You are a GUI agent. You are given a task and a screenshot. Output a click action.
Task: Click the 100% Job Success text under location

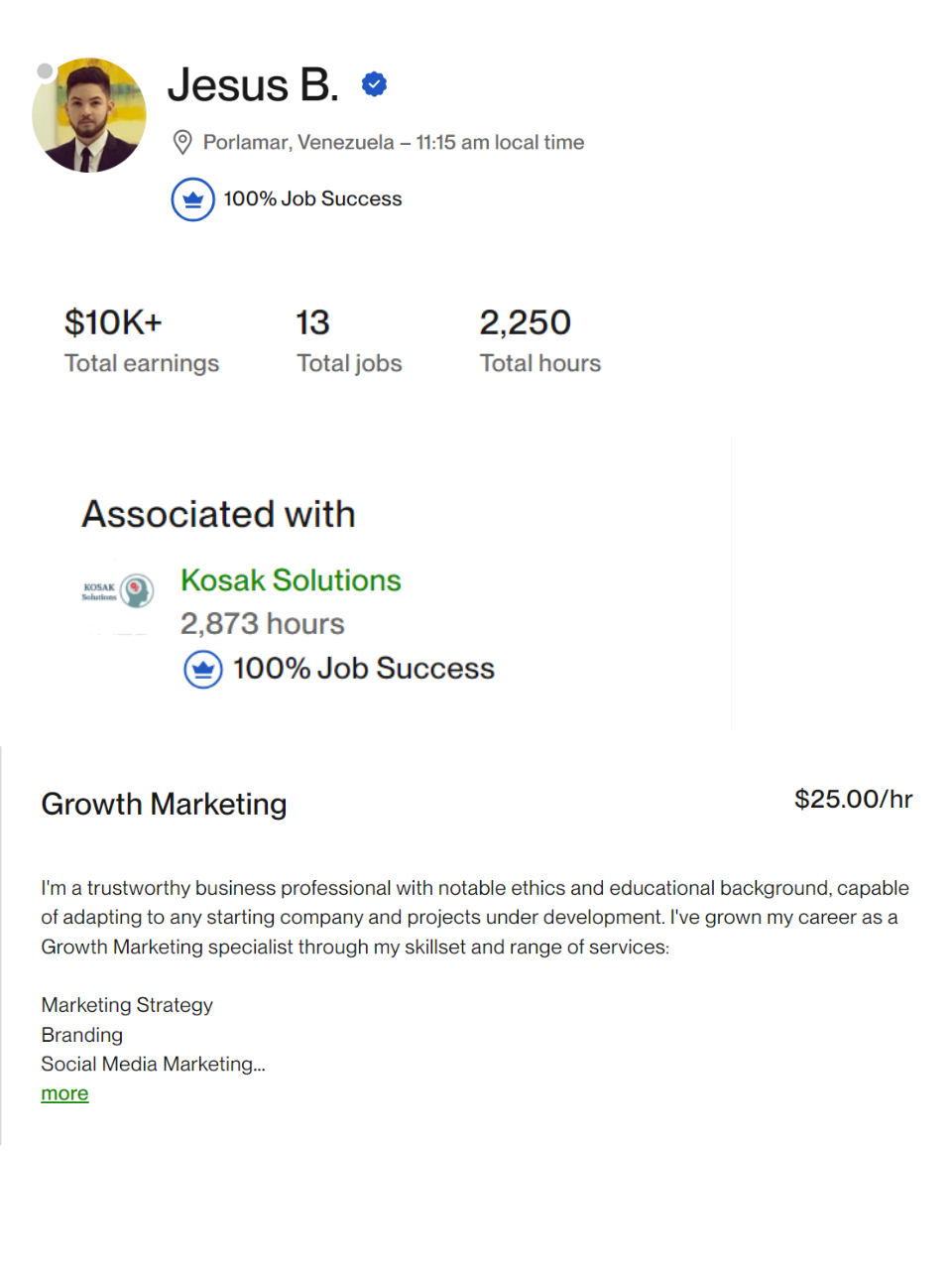(x=312, y=199)
